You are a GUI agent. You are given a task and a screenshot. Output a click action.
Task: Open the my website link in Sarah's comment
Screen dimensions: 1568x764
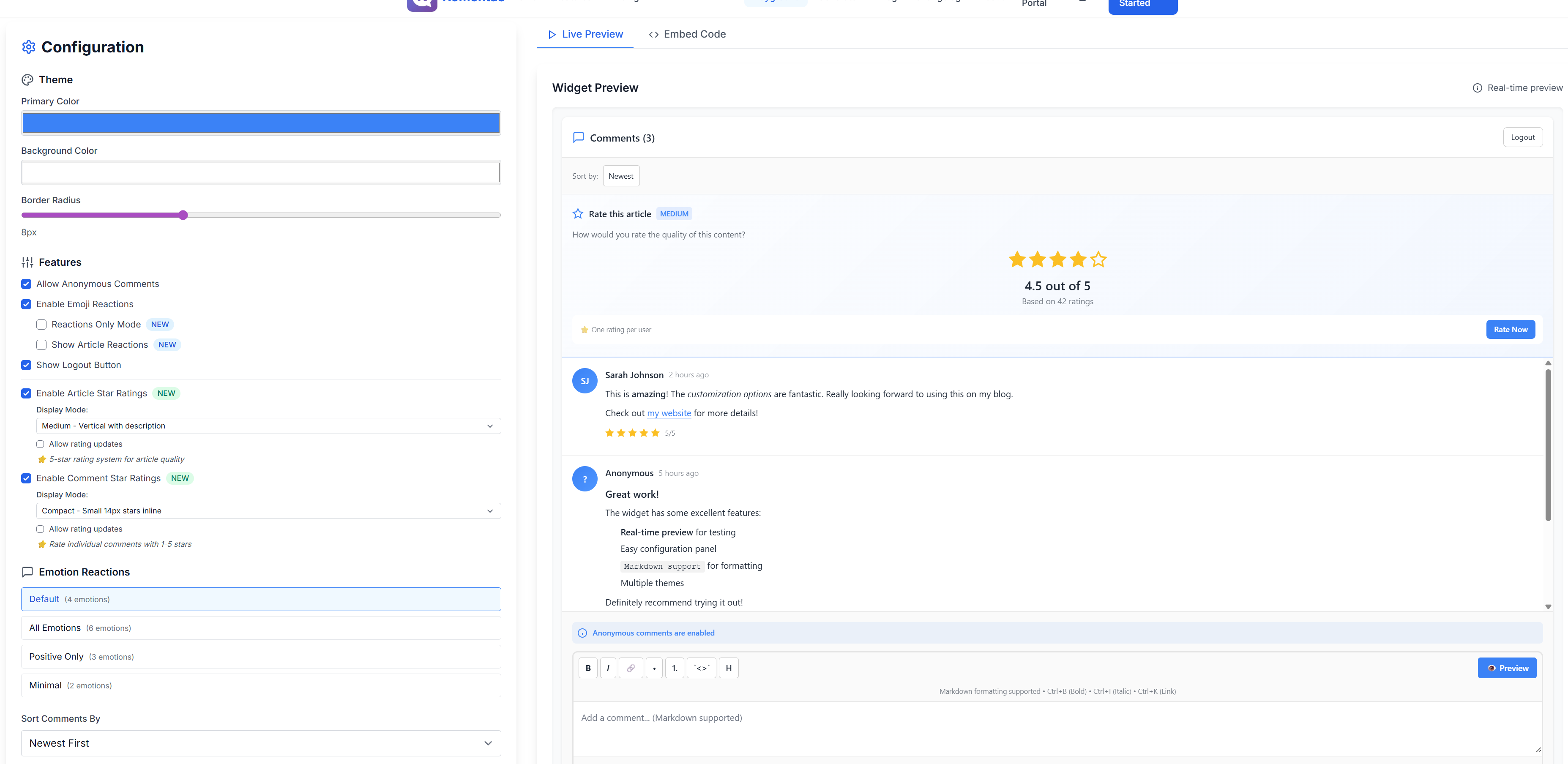[669, 413]
